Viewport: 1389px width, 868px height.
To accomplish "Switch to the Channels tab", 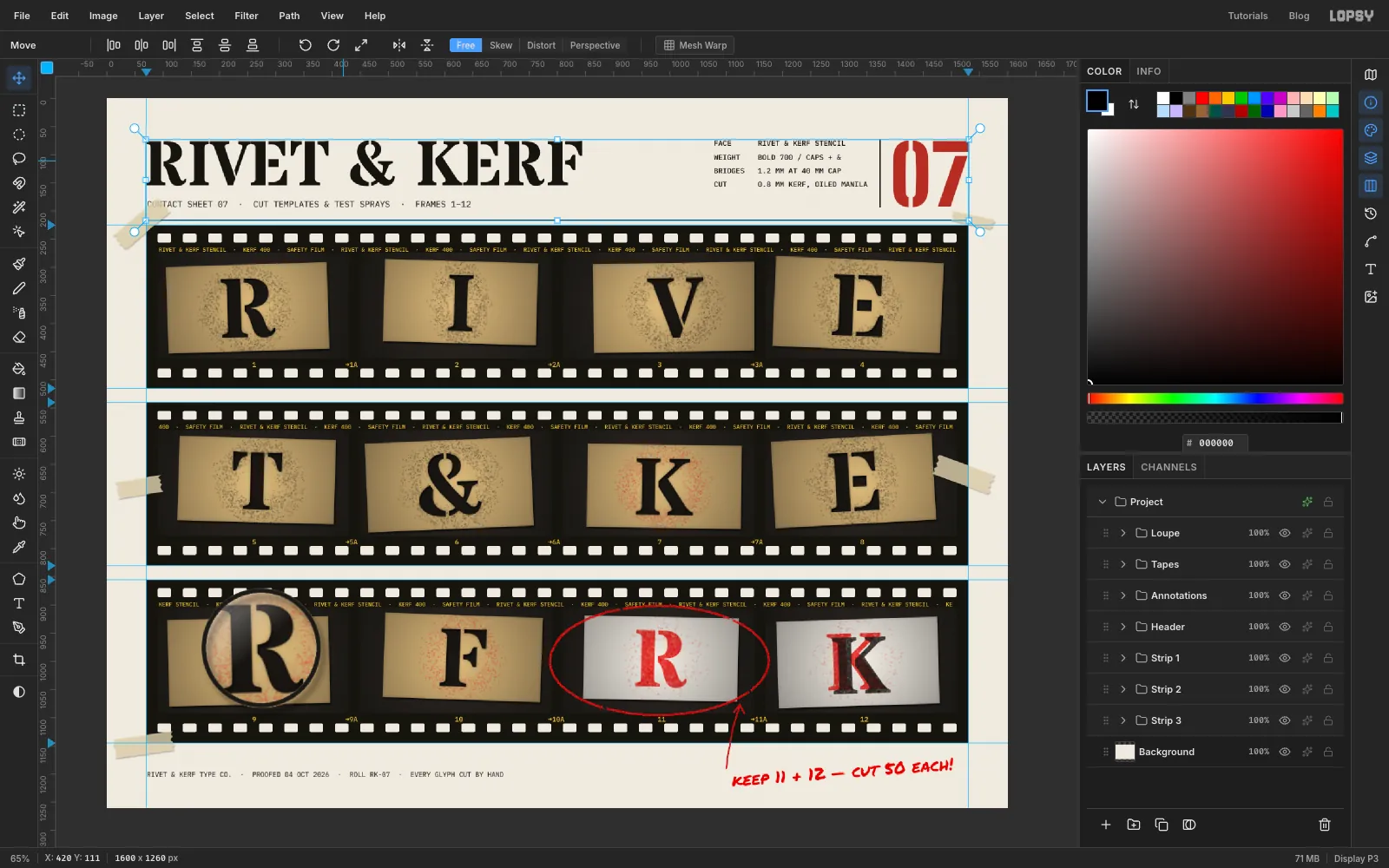I will point(1168,467).
